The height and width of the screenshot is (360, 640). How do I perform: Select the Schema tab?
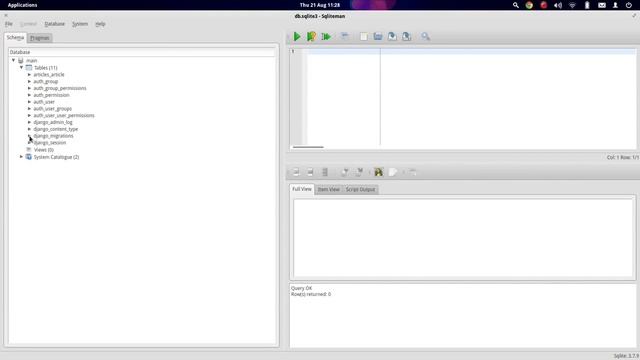(16, 38)
